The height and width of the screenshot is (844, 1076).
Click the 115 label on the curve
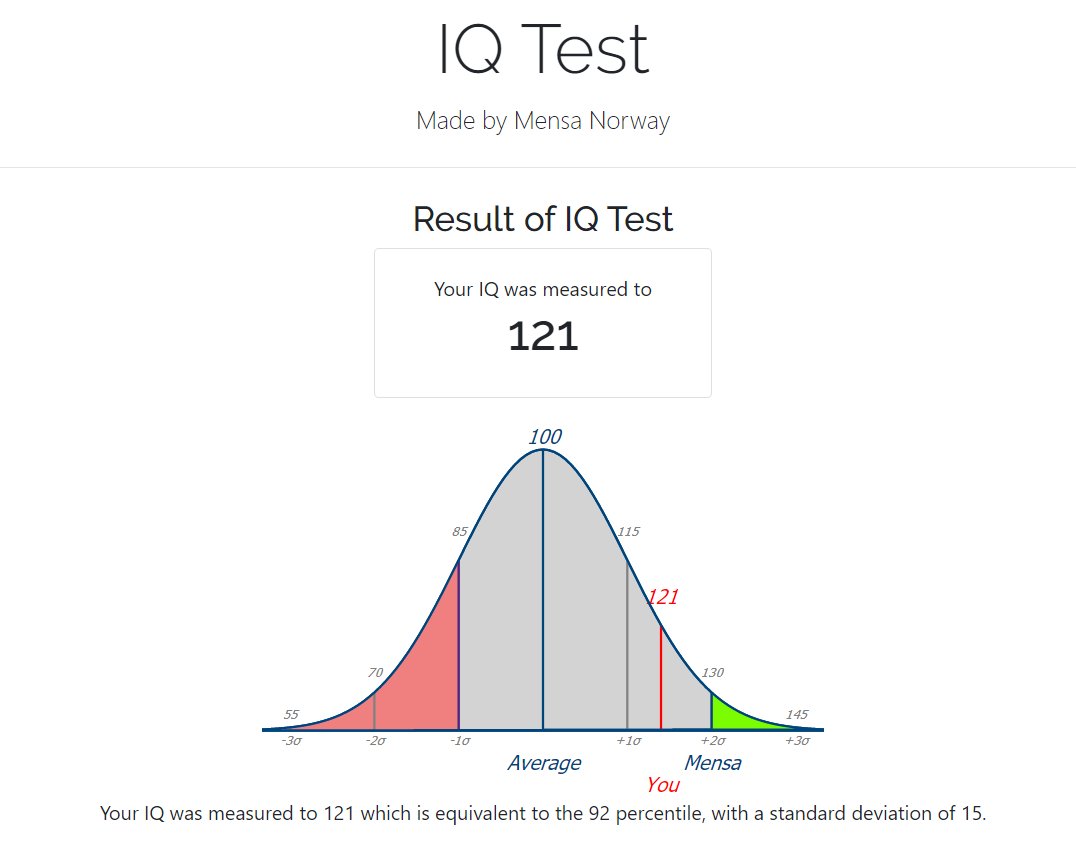[x=628, y=532]
